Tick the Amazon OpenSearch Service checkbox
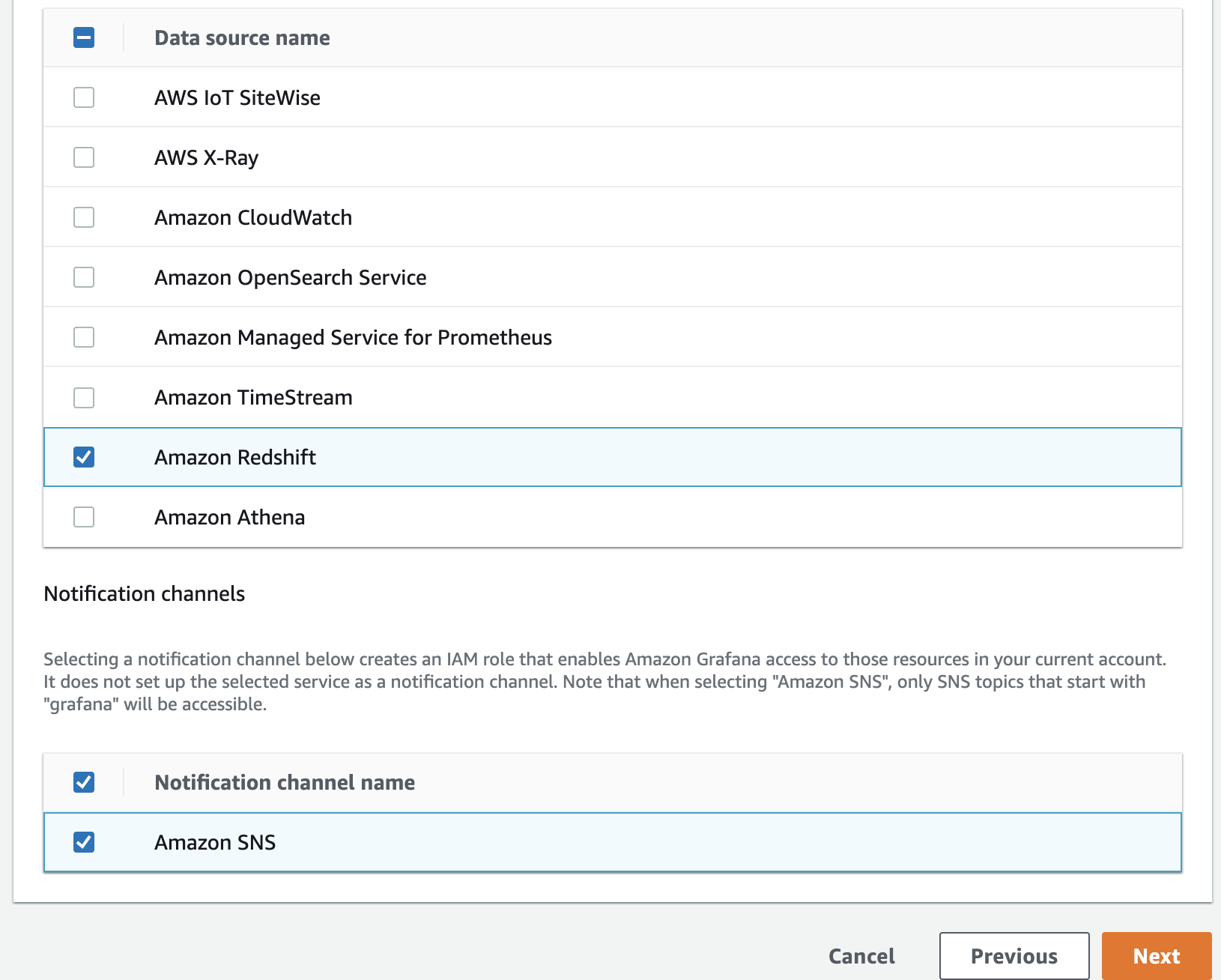Screen dimensions: 1221x980 click(84, 277)
